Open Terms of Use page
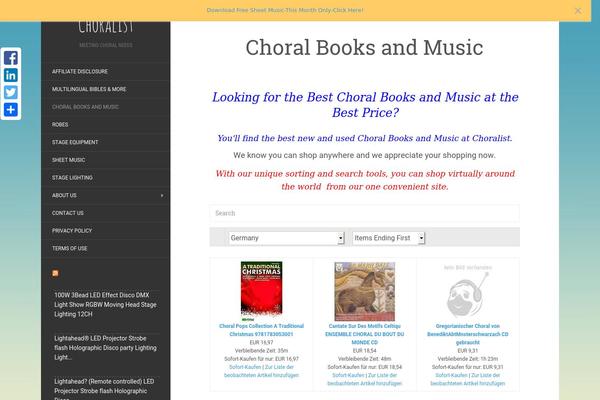 pyautogui.click(x=70, y=248)
